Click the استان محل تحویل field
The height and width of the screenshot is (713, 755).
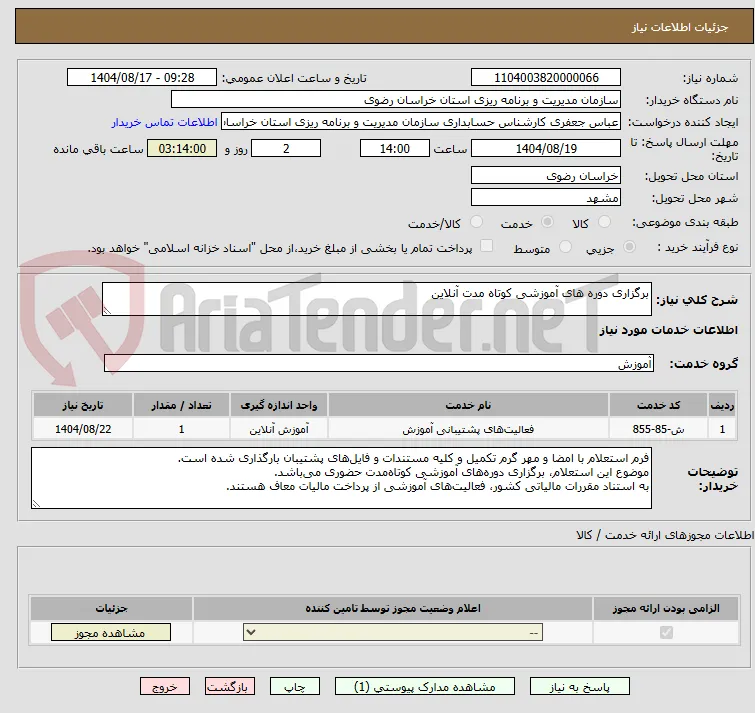coord(546,176)
